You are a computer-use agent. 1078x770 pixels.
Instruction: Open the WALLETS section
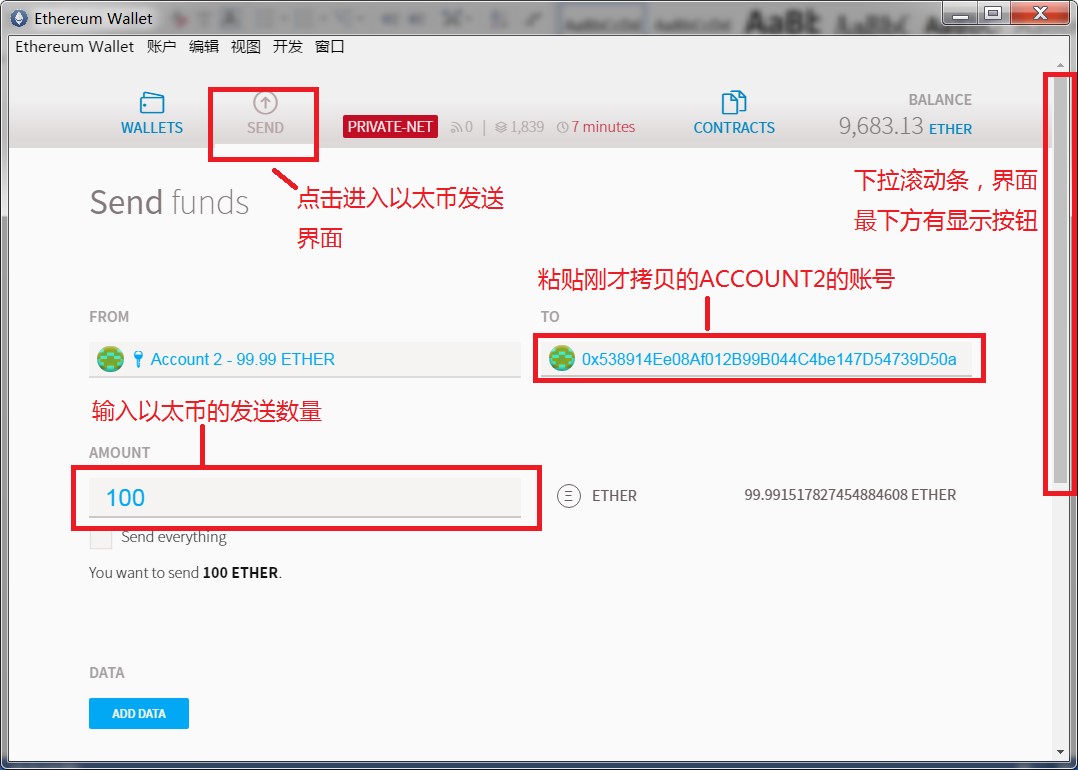pos(152,113)
